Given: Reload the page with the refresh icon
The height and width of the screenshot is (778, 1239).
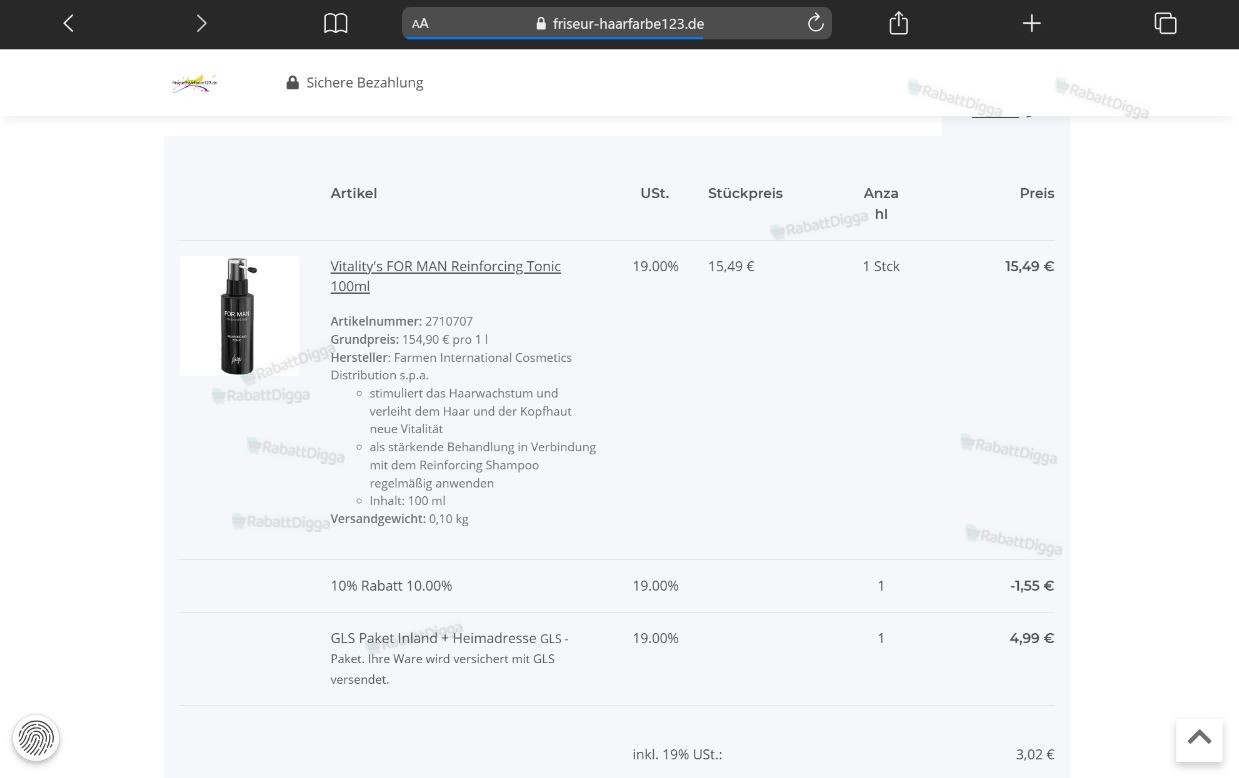Looking at the screenshot, I should pyautogui.click(x=815, y=23).
